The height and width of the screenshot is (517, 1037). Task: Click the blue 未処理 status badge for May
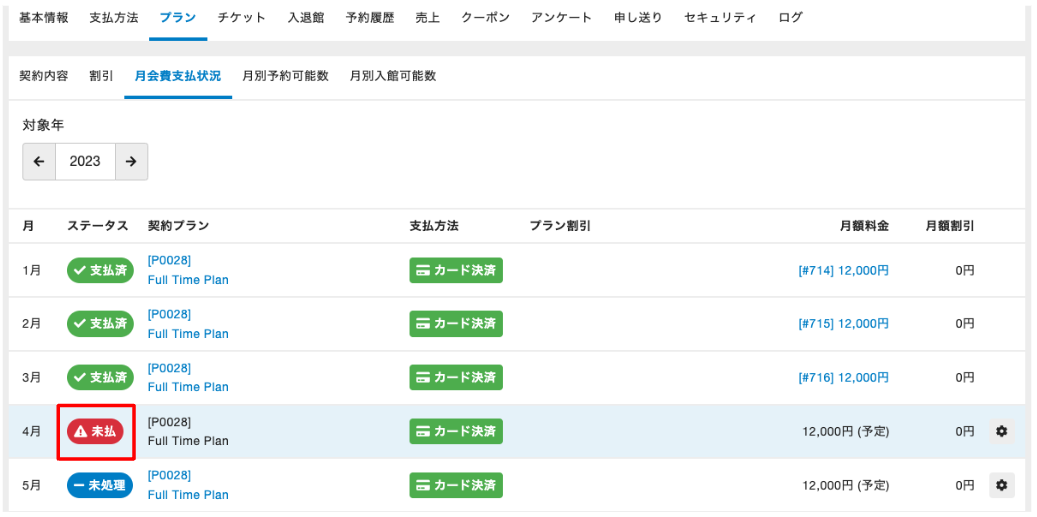[100, 485]
